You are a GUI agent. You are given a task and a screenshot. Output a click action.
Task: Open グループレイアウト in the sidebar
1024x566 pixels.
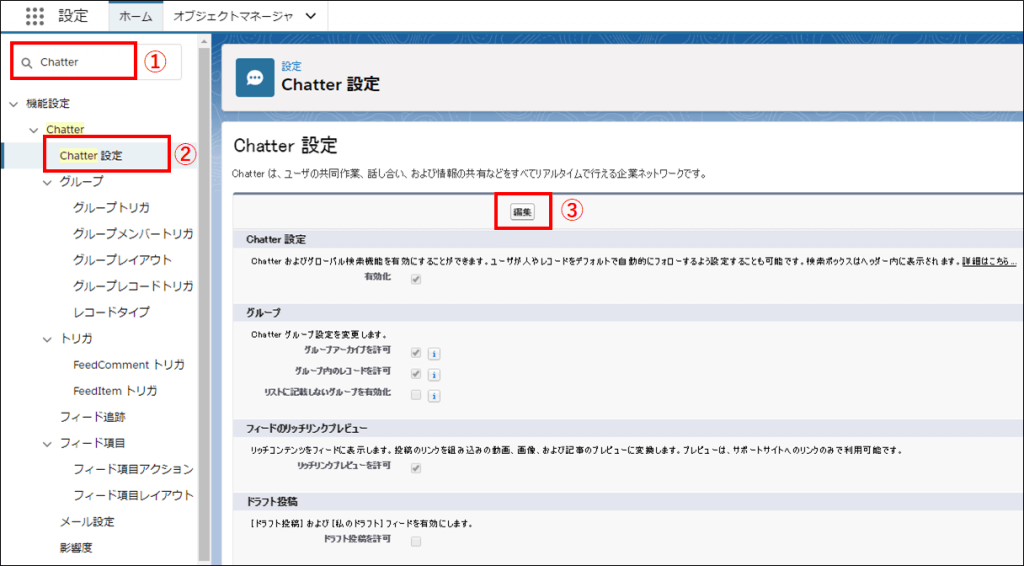tap(122, 260)
